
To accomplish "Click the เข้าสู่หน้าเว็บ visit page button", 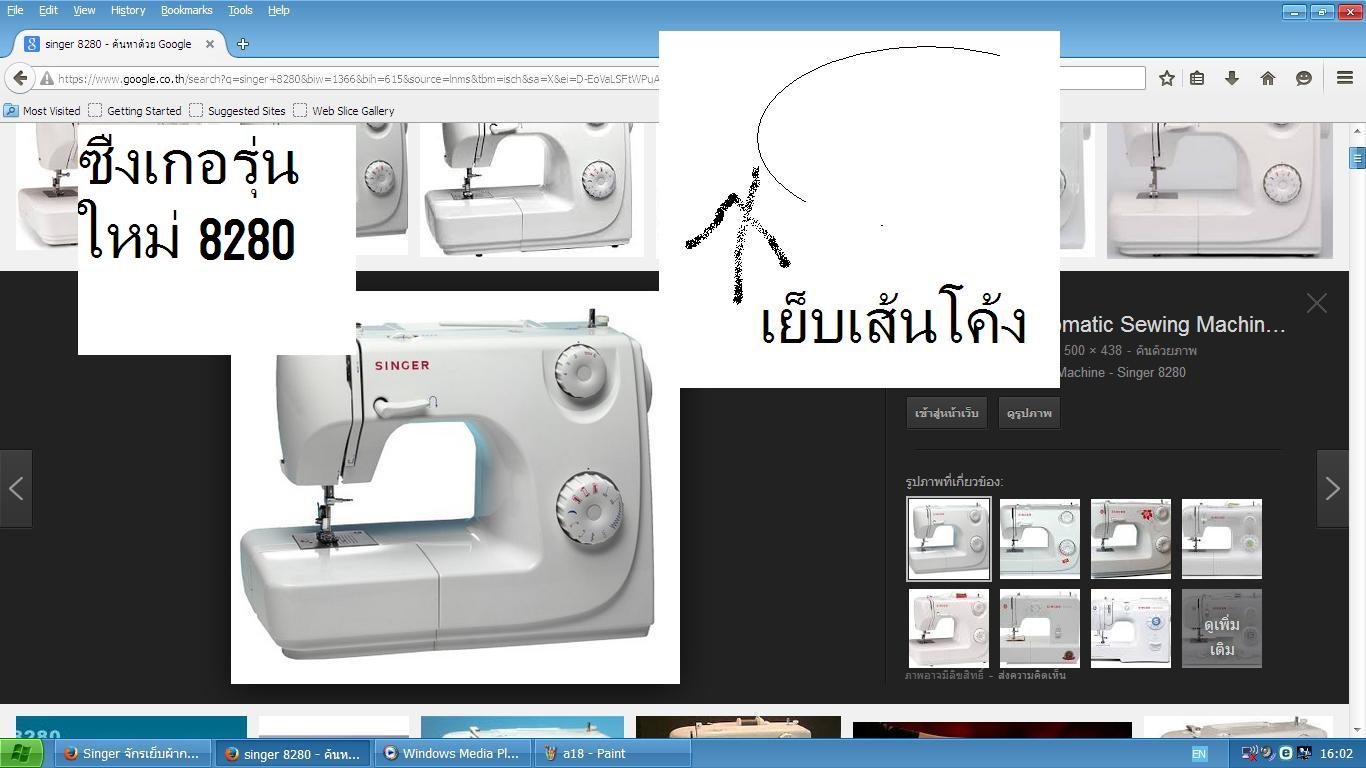I will coord(947,413).
